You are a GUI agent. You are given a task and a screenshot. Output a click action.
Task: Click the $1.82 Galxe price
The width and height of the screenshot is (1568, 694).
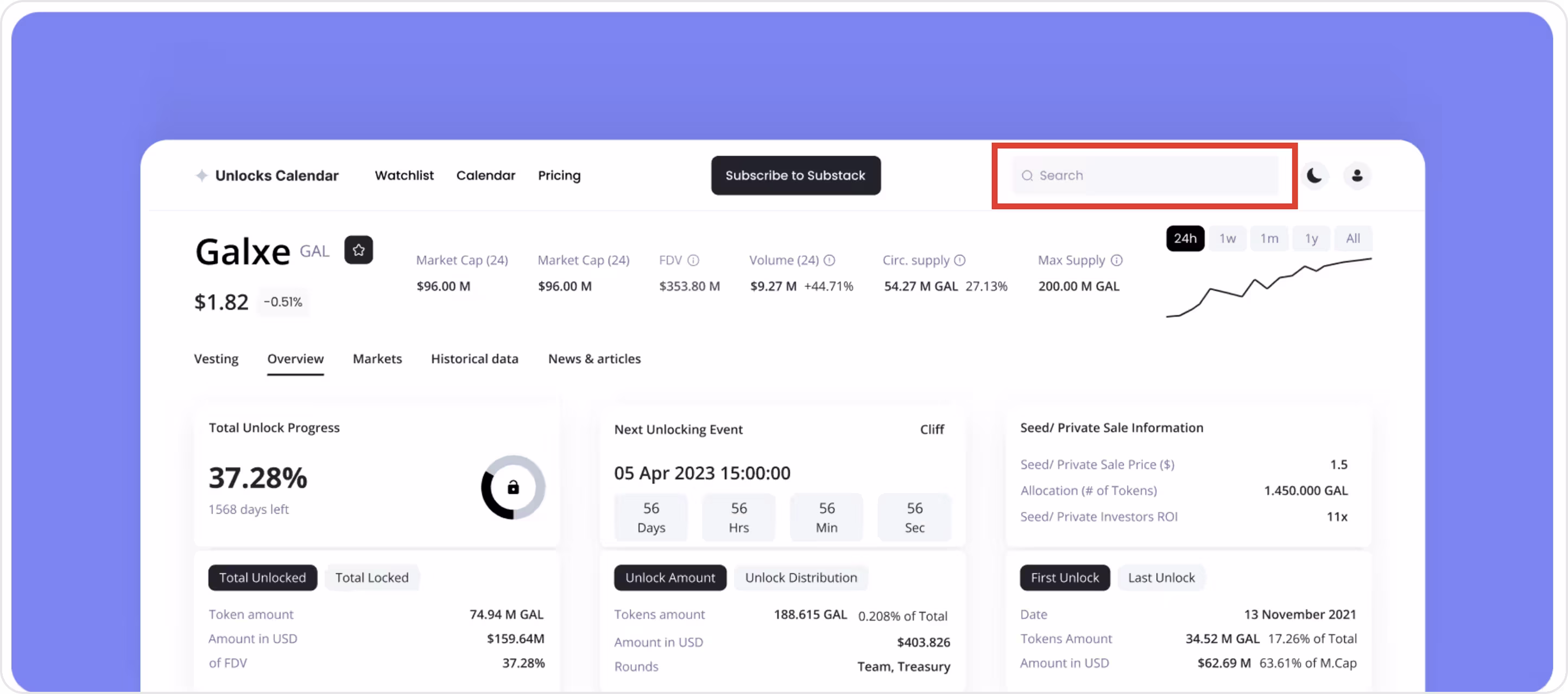click(221, 301)
